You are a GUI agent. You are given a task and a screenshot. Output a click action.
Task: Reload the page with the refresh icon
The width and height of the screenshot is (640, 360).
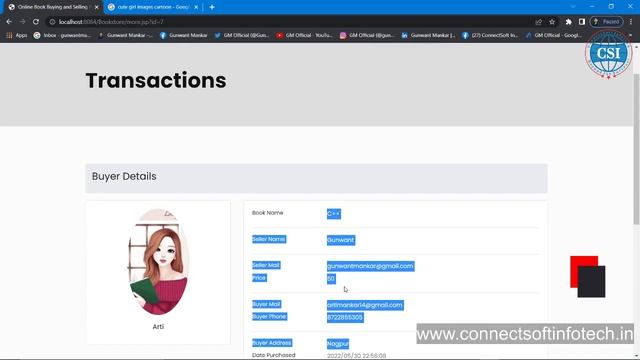pos(36,22)
